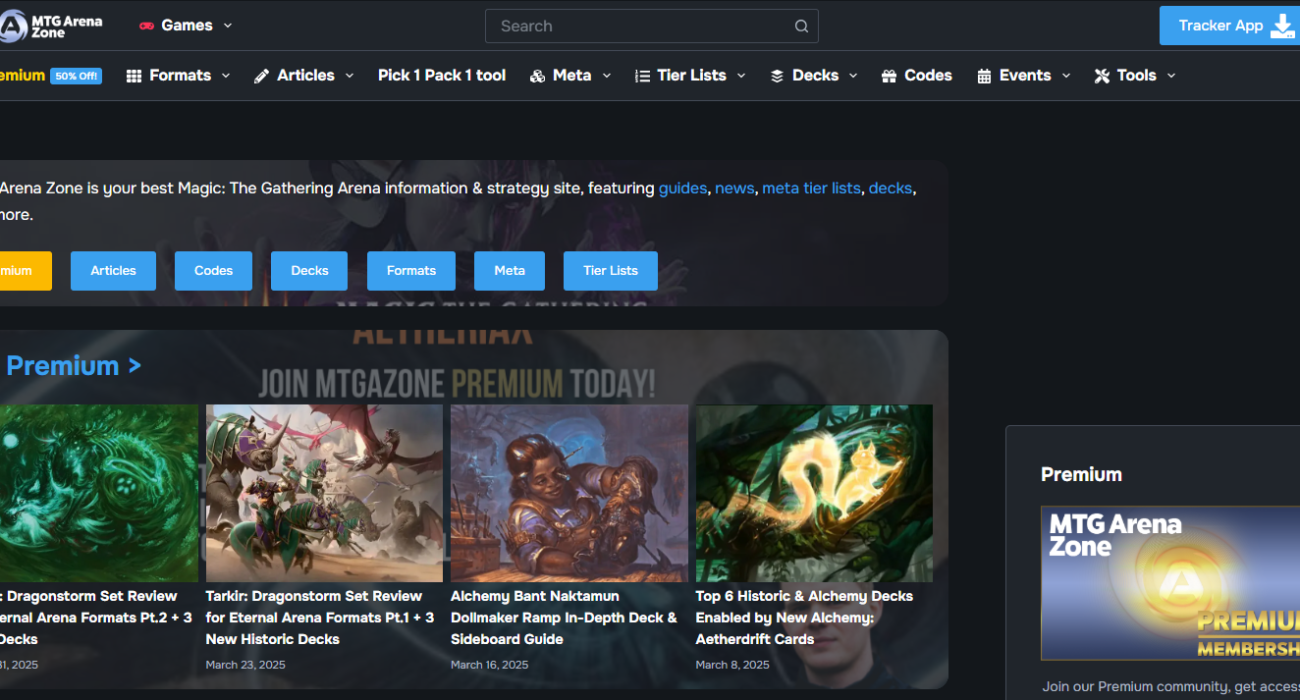Expand the Tools menu chevron
This screenshot has height=700, width=1300.
[x=1171, y=76]
